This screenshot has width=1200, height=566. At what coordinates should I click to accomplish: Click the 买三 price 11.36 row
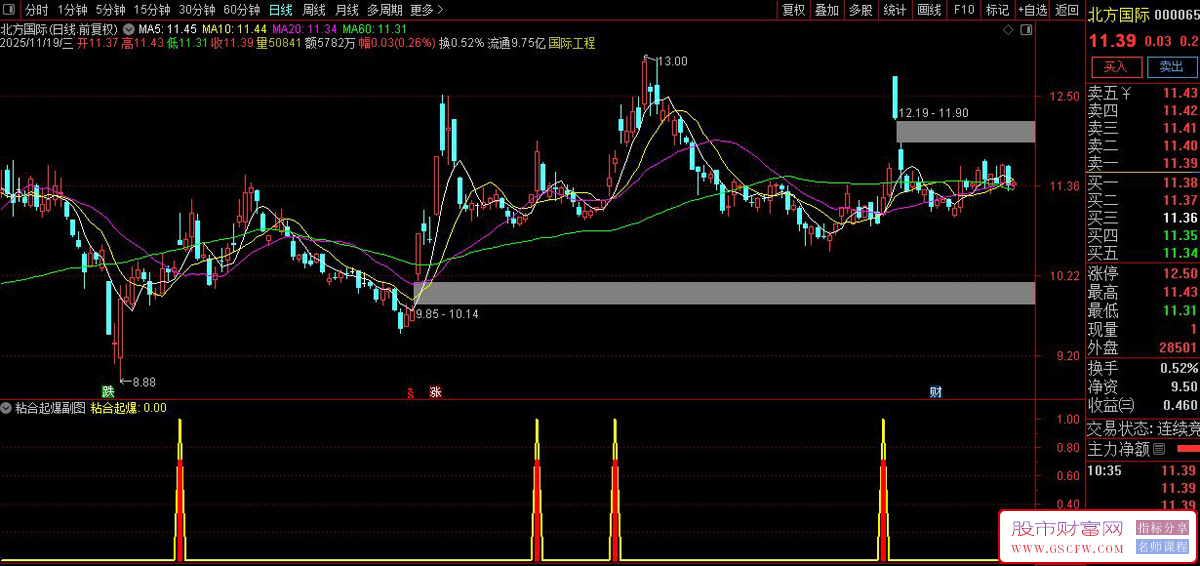click(1143, 218)
